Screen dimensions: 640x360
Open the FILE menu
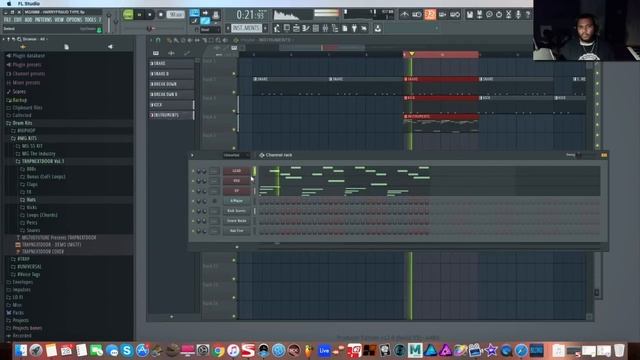(x=7, y=20)
